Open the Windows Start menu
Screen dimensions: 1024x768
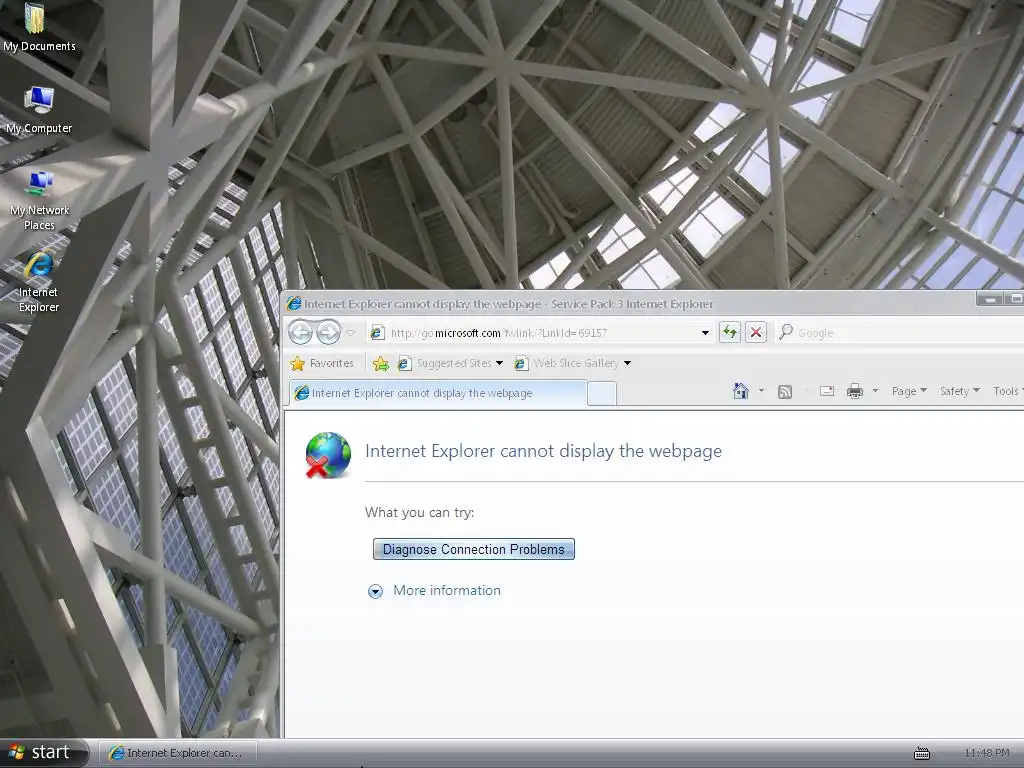43,752
